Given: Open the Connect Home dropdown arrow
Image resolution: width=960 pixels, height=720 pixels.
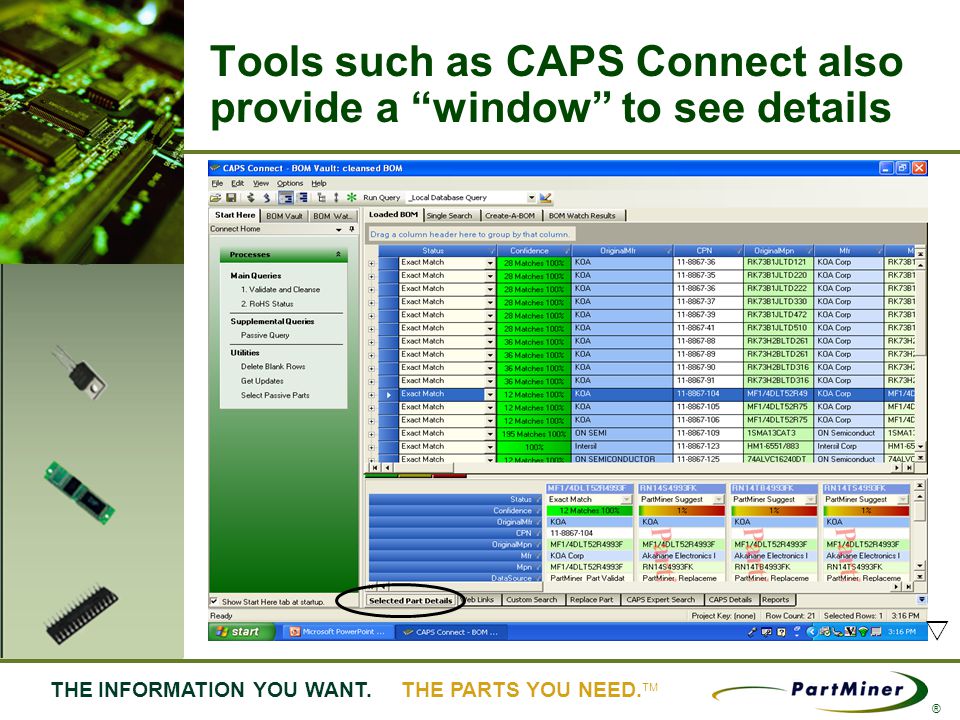Looking at the screenshot, I should pos(339,229).
